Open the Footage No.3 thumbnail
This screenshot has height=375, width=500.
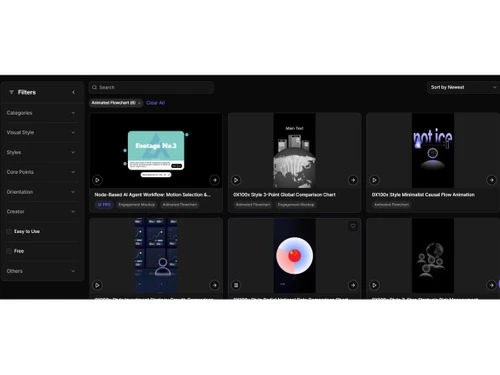pyautogui.click(x=156, y=151)
